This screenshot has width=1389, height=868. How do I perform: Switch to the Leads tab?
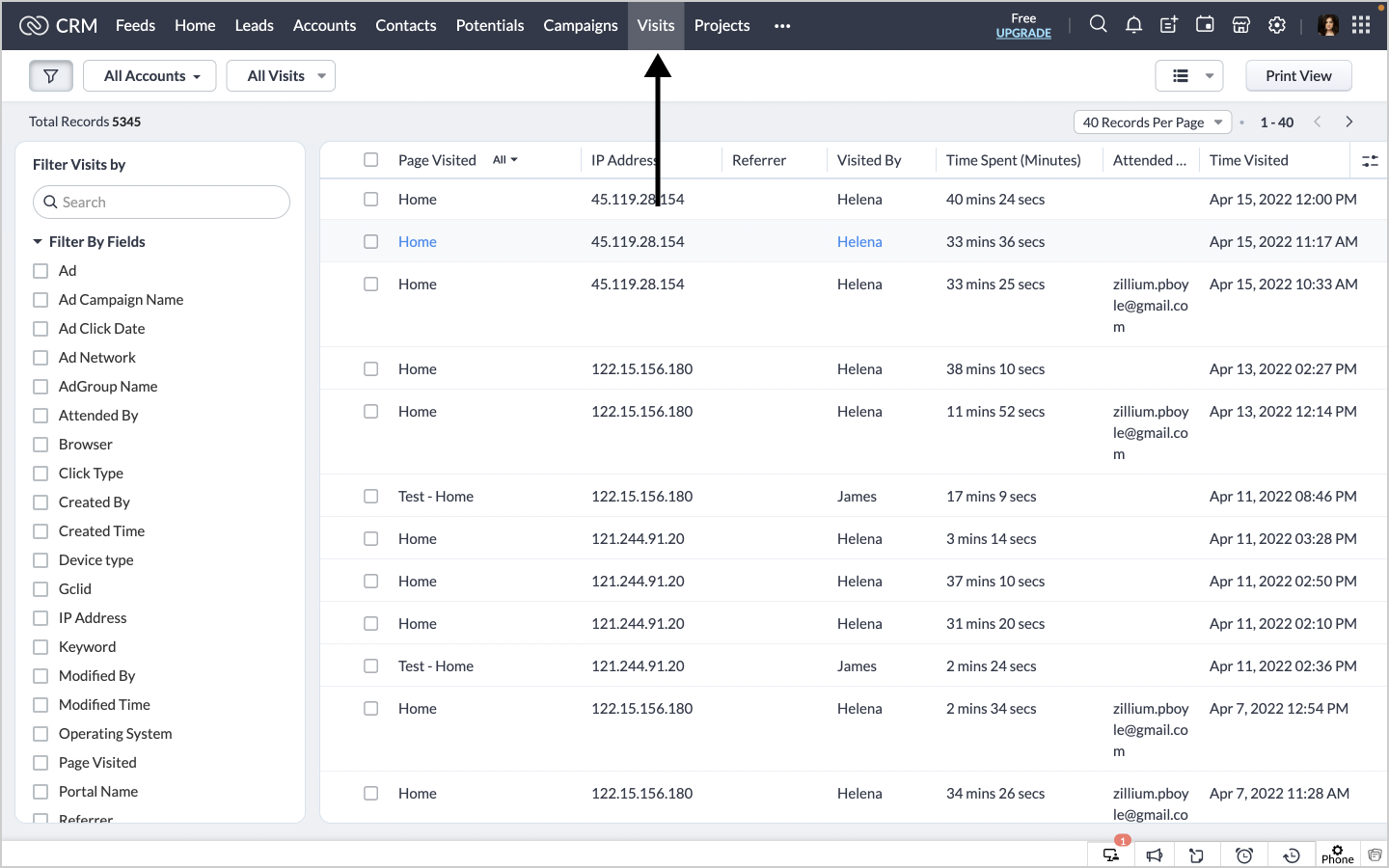254,25
